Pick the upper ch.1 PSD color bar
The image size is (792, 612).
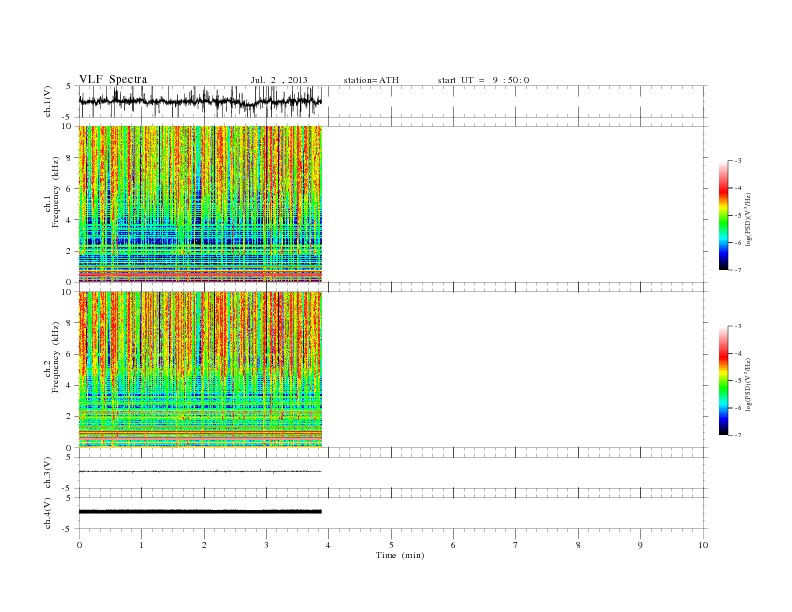point(723,215)
